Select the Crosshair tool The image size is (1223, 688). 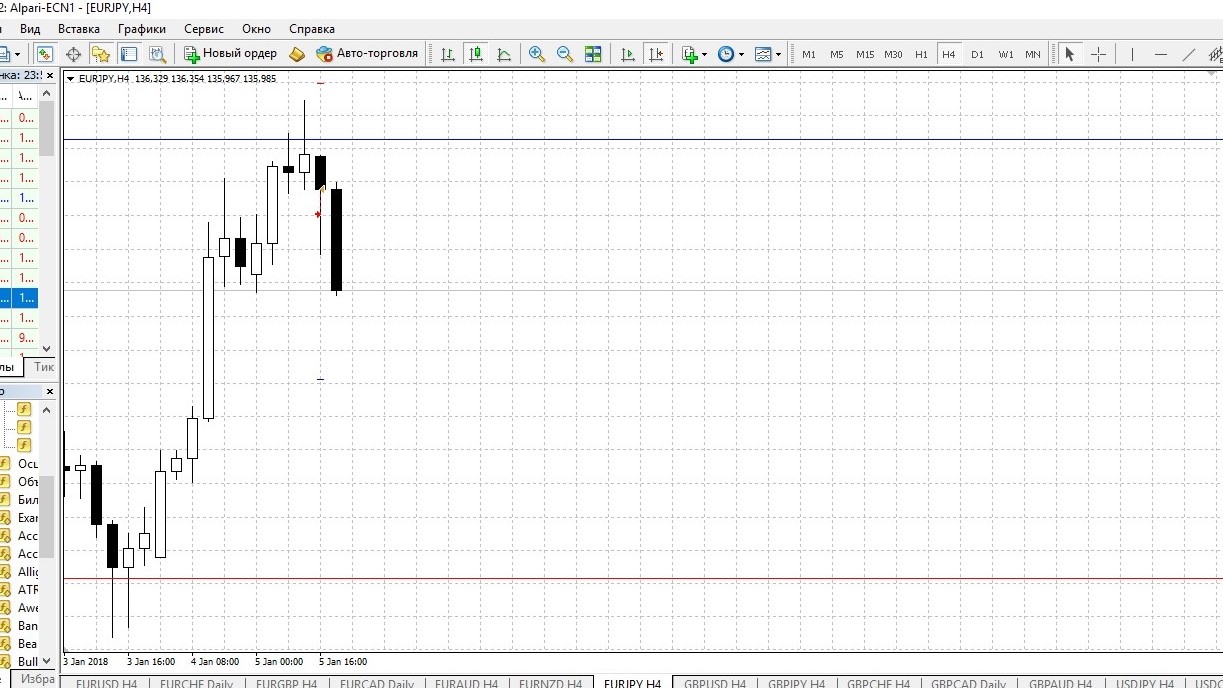point(1098,54)
